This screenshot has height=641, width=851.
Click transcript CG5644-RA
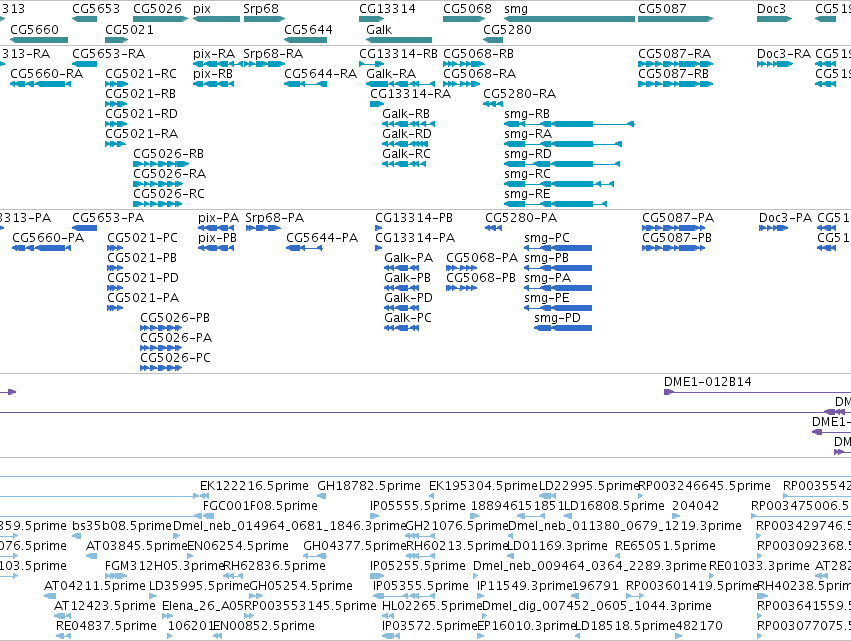[x=306, y=84]
